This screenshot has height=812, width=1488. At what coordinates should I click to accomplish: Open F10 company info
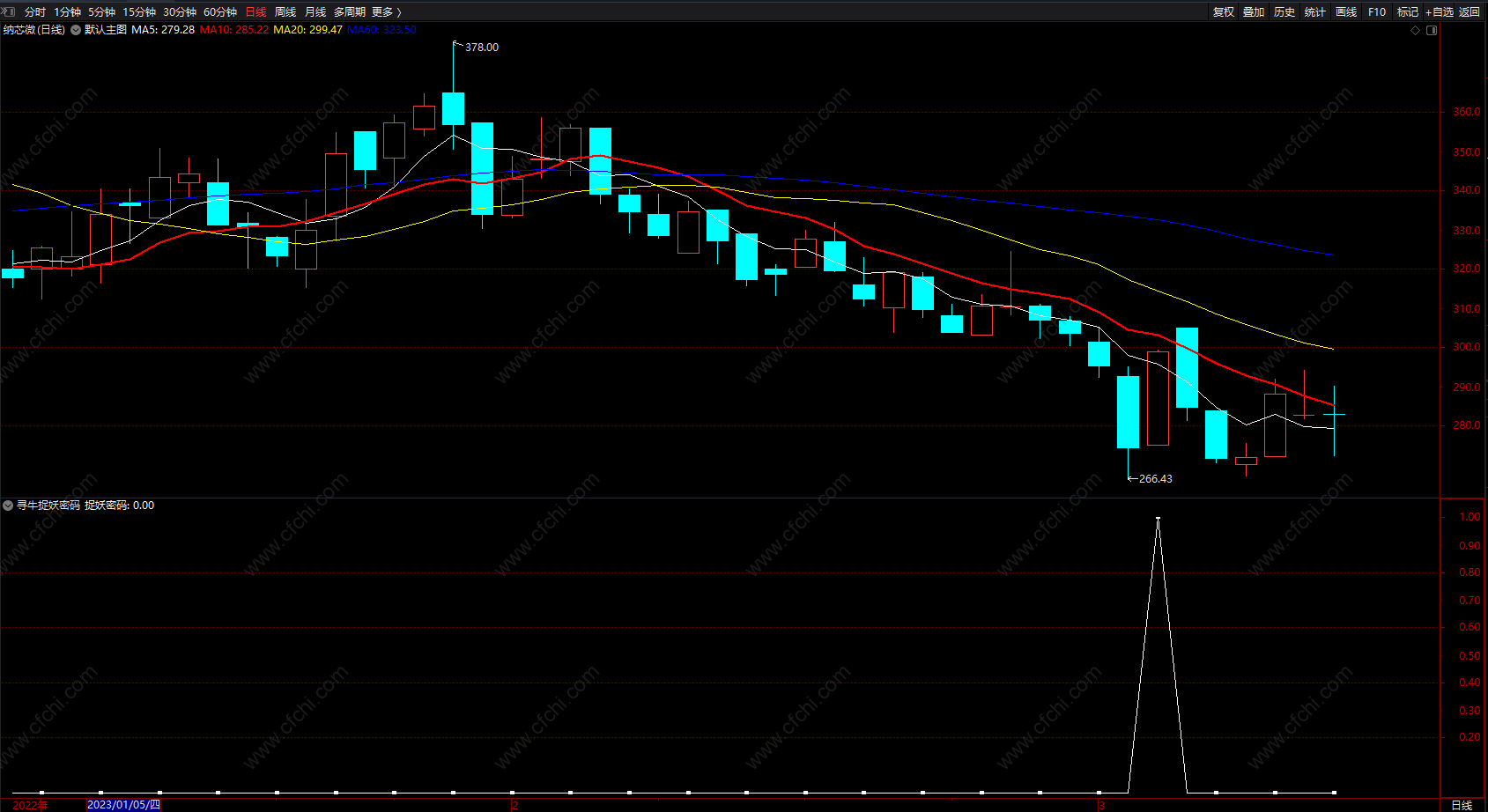pyautogui.click(x=1377, y=12)
